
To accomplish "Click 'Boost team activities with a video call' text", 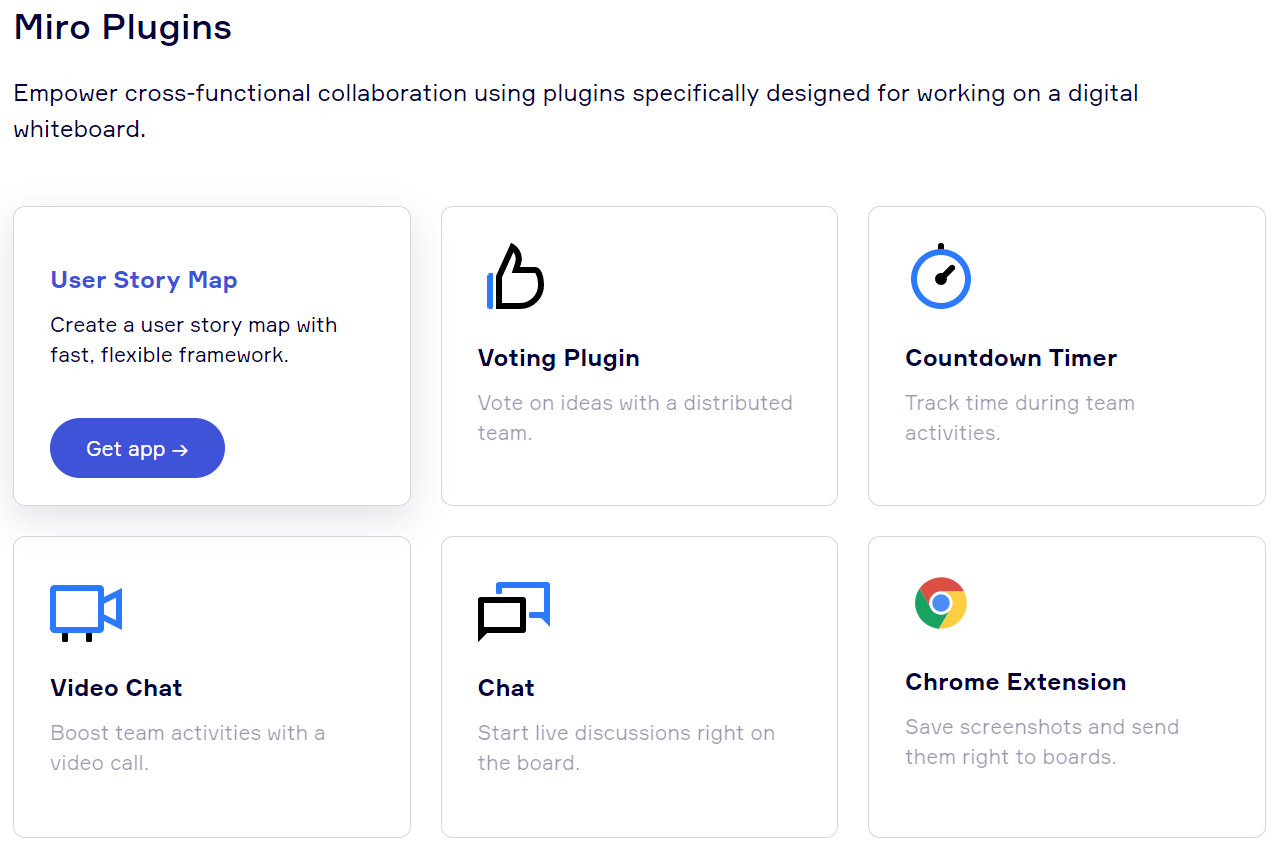I will click(187, 748).
